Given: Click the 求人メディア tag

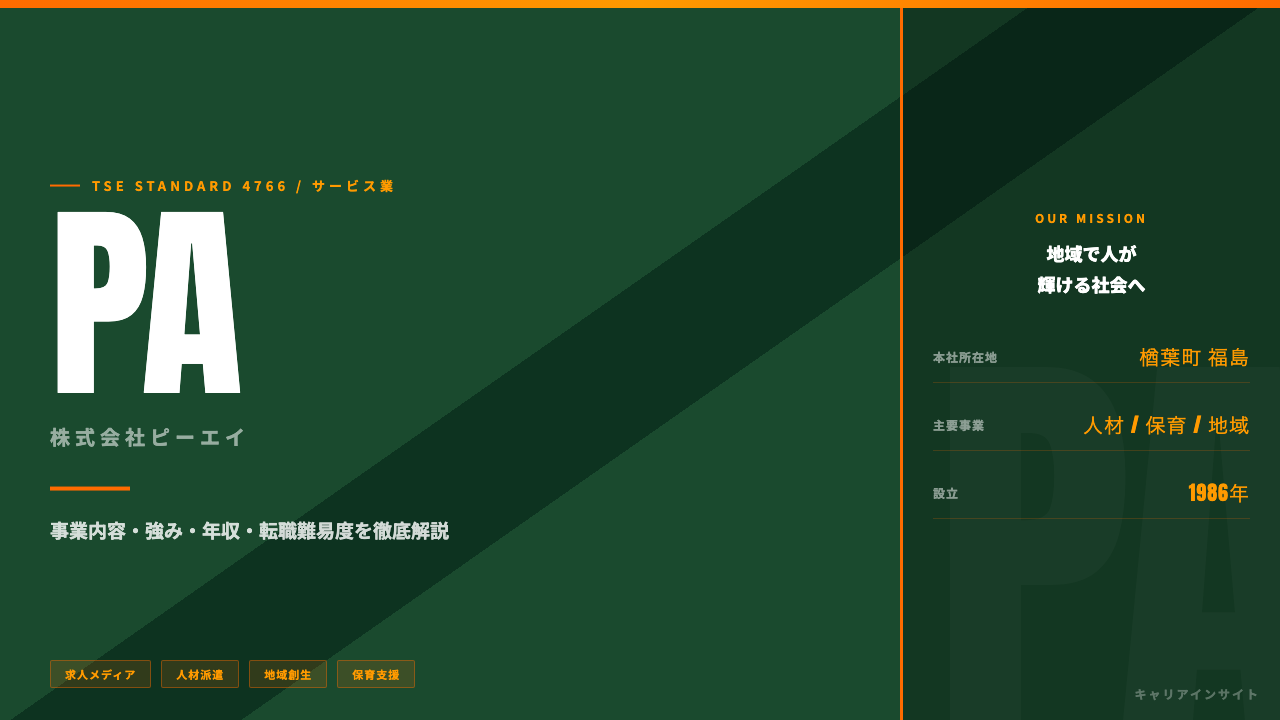Looking at the screenshot, I should (100, 674).
